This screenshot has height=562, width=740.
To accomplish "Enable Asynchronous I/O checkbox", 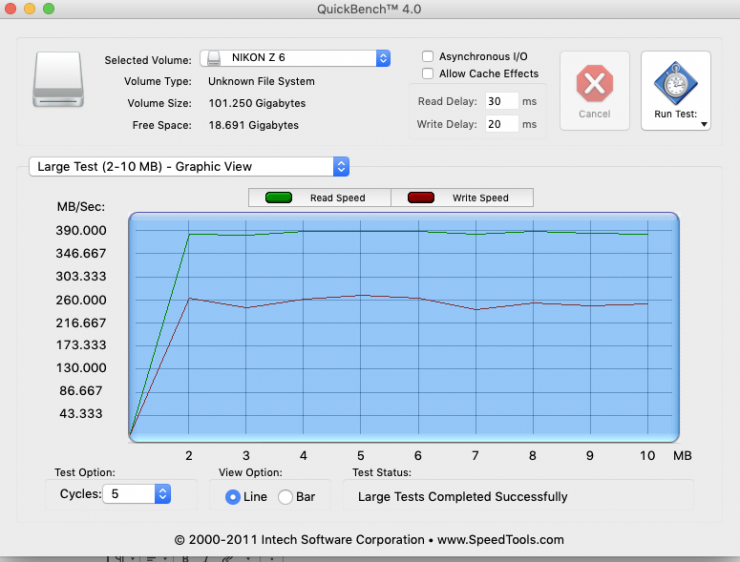I will click(x=428, y=57).
